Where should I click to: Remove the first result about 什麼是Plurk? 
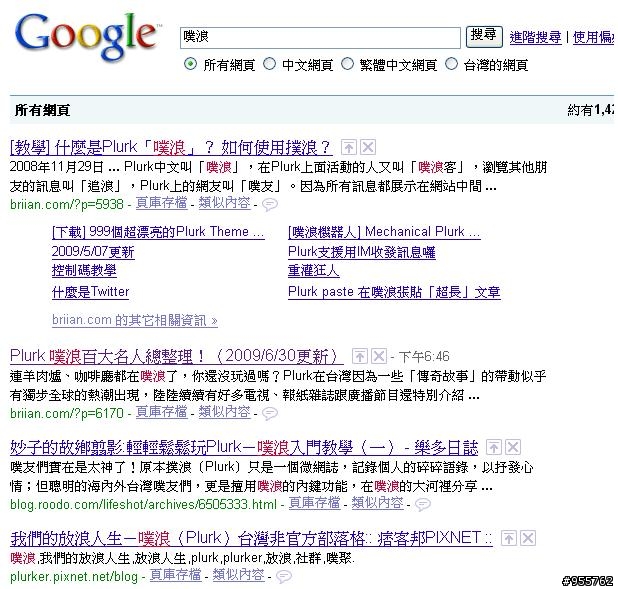point(368,148)
